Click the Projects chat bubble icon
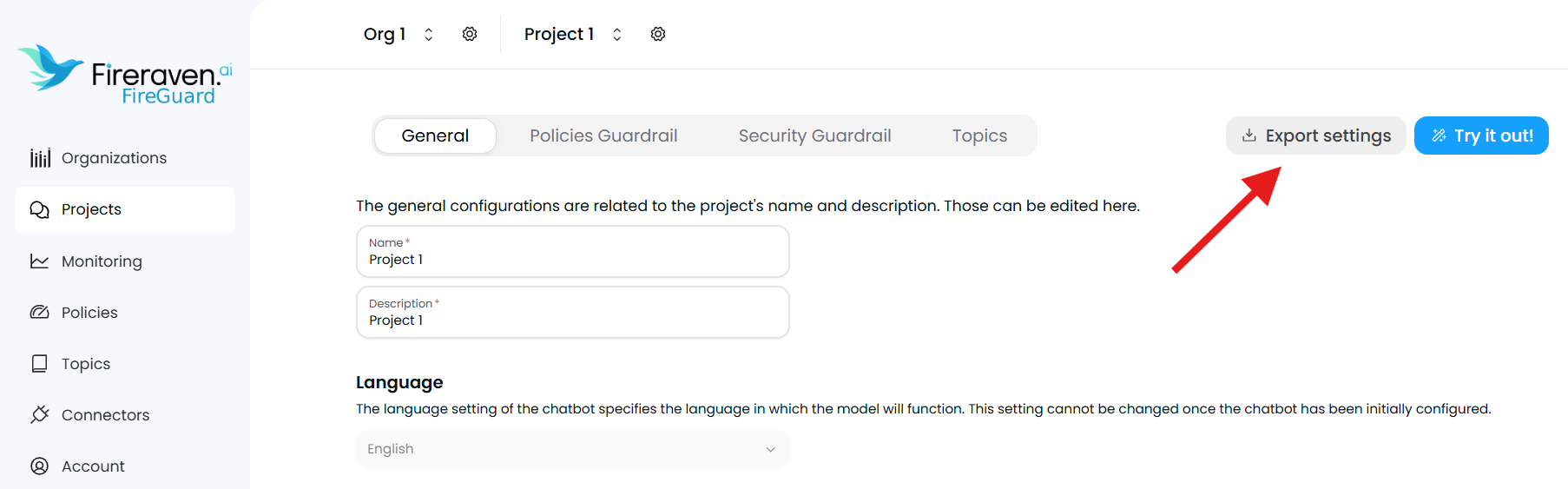Screen dimensions: 1568x489 [40, 209]
